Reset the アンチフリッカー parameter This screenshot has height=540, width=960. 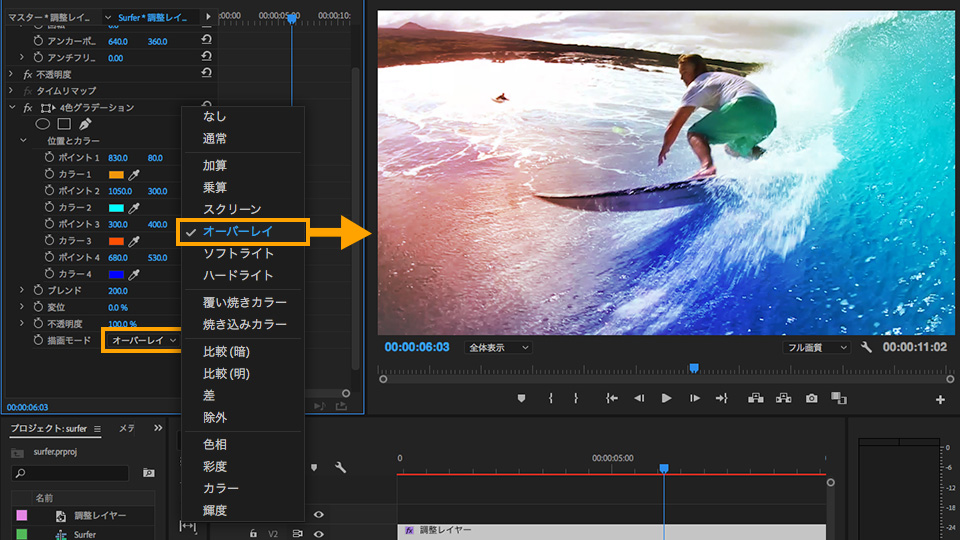click(206, 56)
